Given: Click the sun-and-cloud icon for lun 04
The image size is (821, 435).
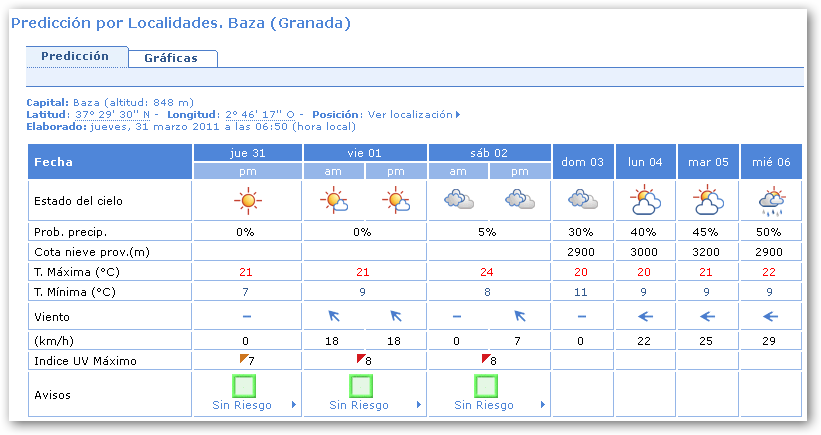Looking at the screenshot, I should pos(645,201).
